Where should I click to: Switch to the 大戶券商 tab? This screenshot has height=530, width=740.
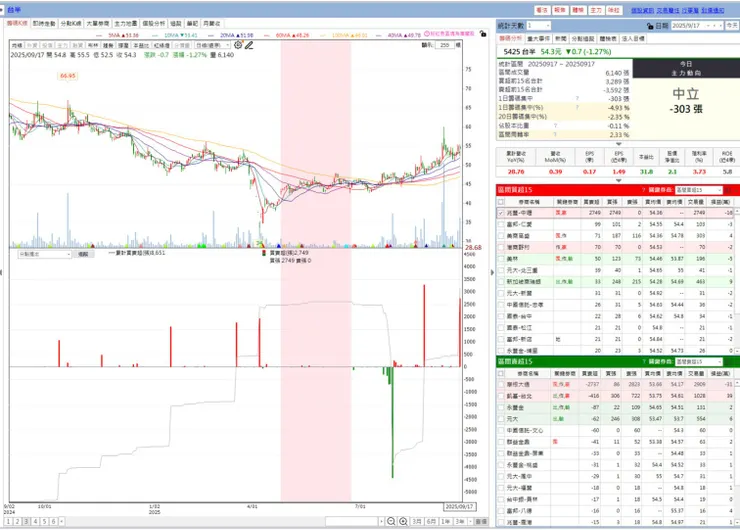tap(98, 23)
